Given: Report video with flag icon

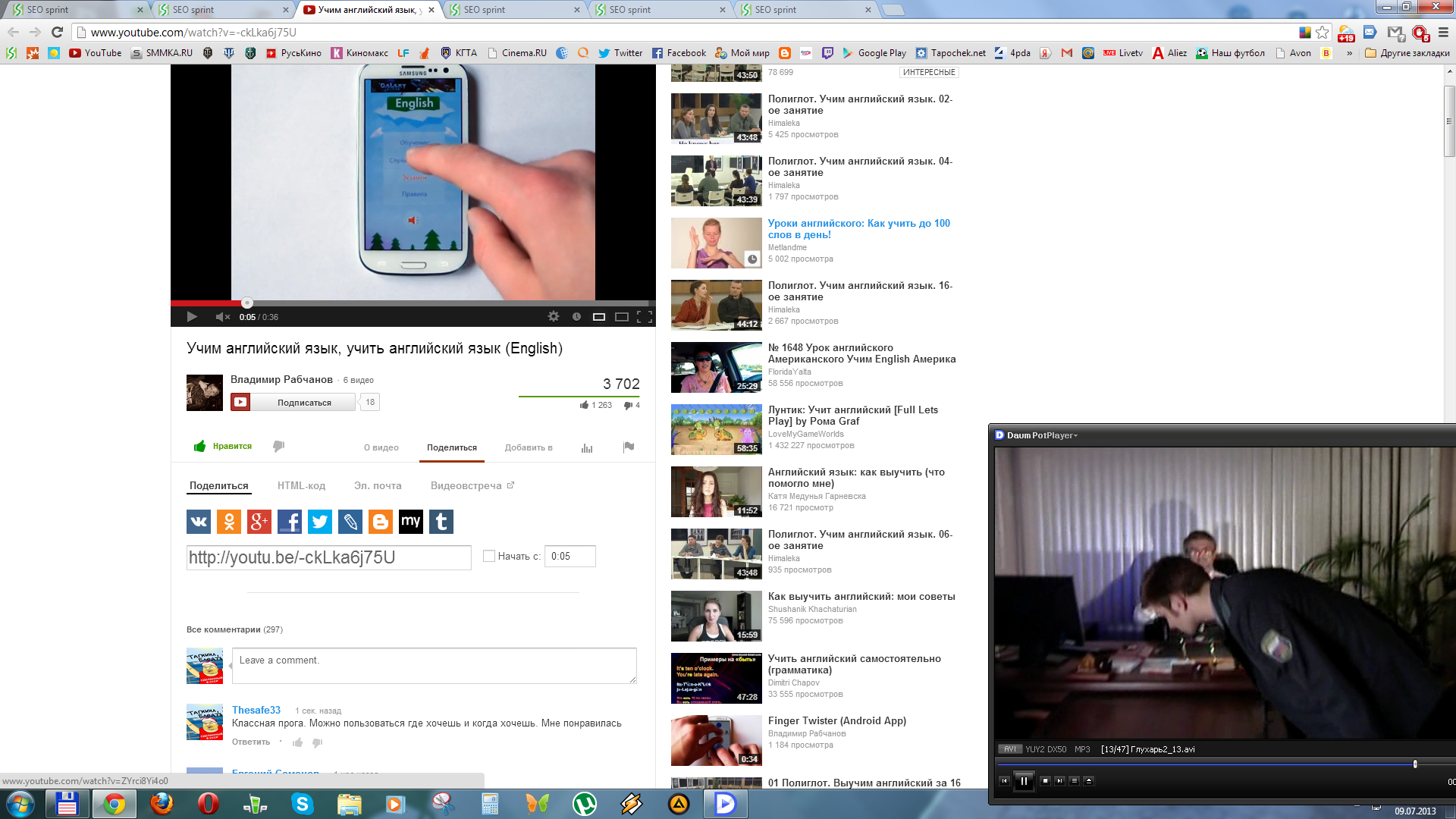Looking at the screenshot, I should [x=629, y=447].
